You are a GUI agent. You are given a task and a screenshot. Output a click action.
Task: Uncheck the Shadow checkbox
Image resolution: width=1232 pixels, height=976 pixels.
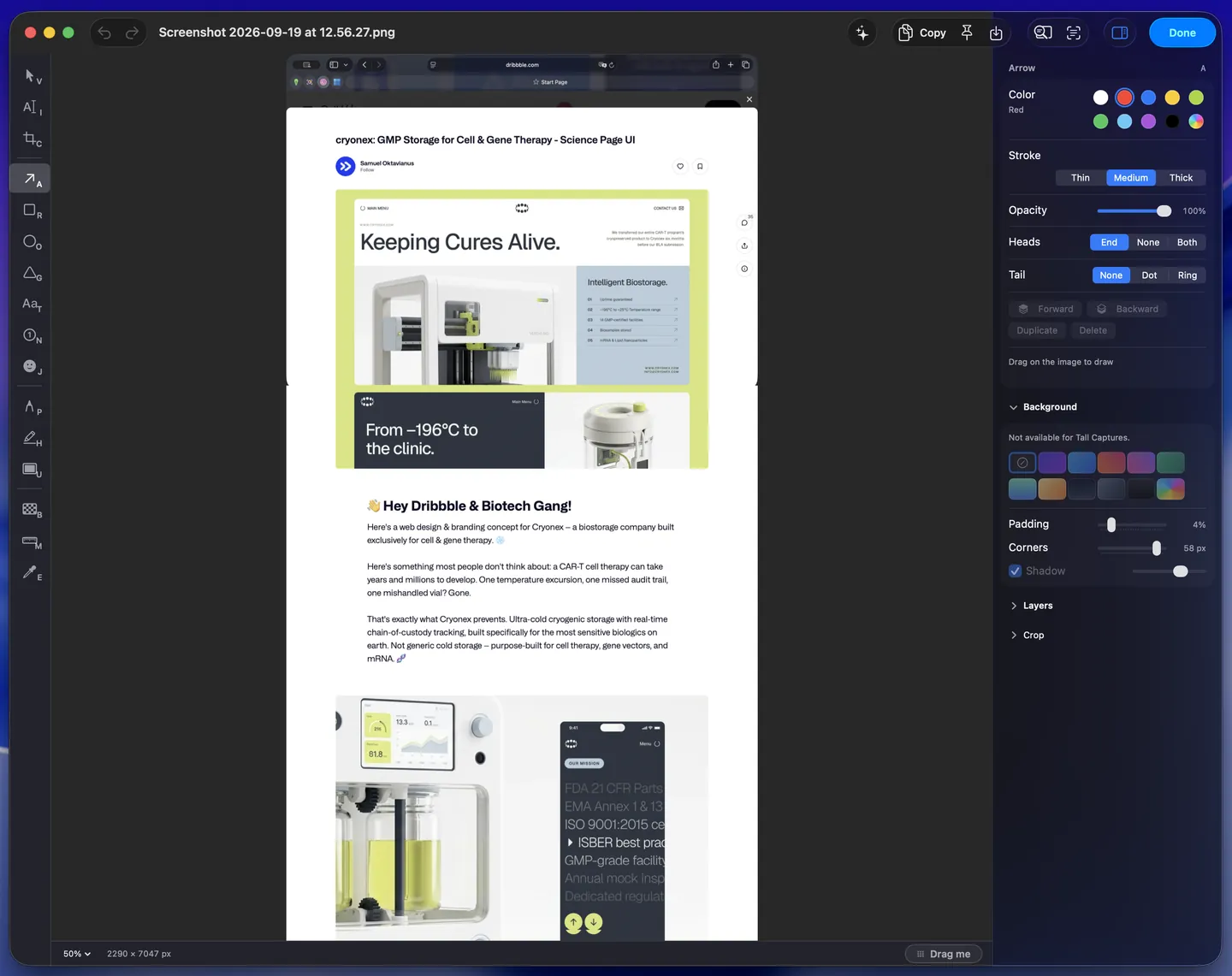1016,571
